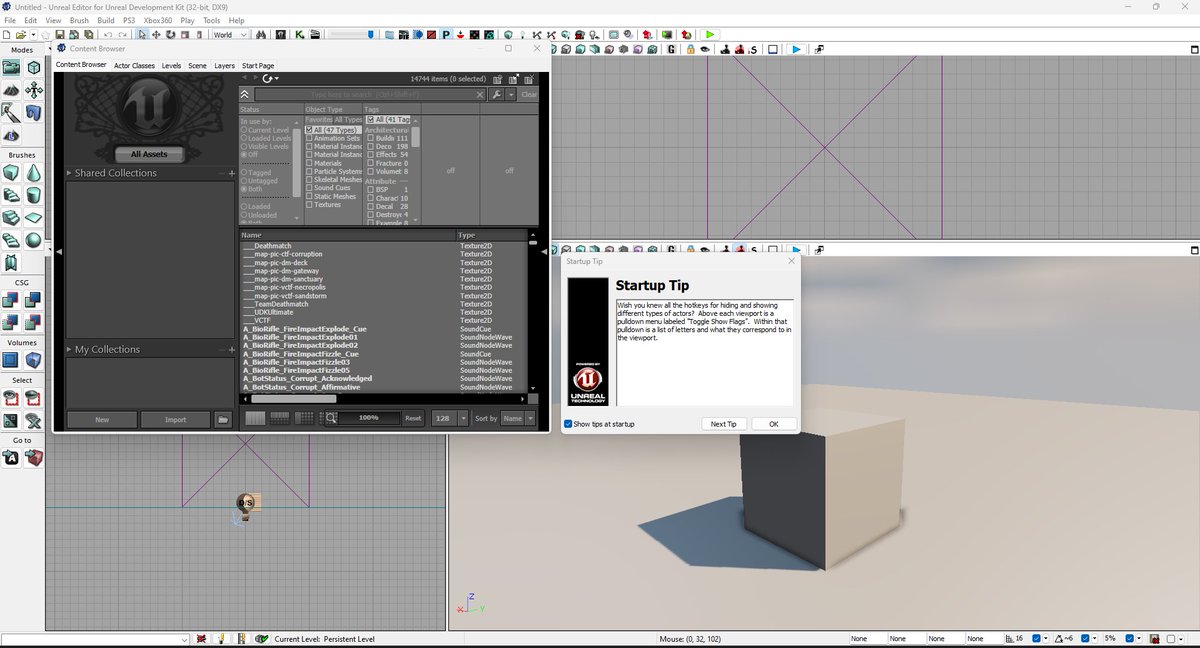The width and height of the screenshot is (1200, 648).
Task: Open the Build menu
Action: [x=105, y=20]
